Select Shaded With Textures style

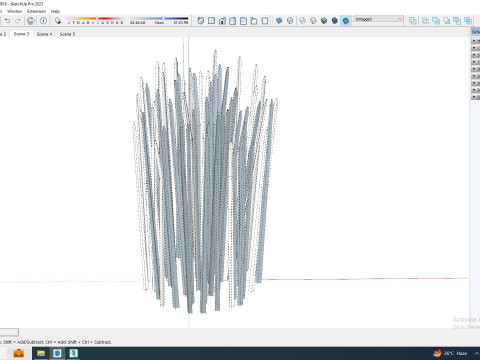pyautogui.click(x=335, y=21)
